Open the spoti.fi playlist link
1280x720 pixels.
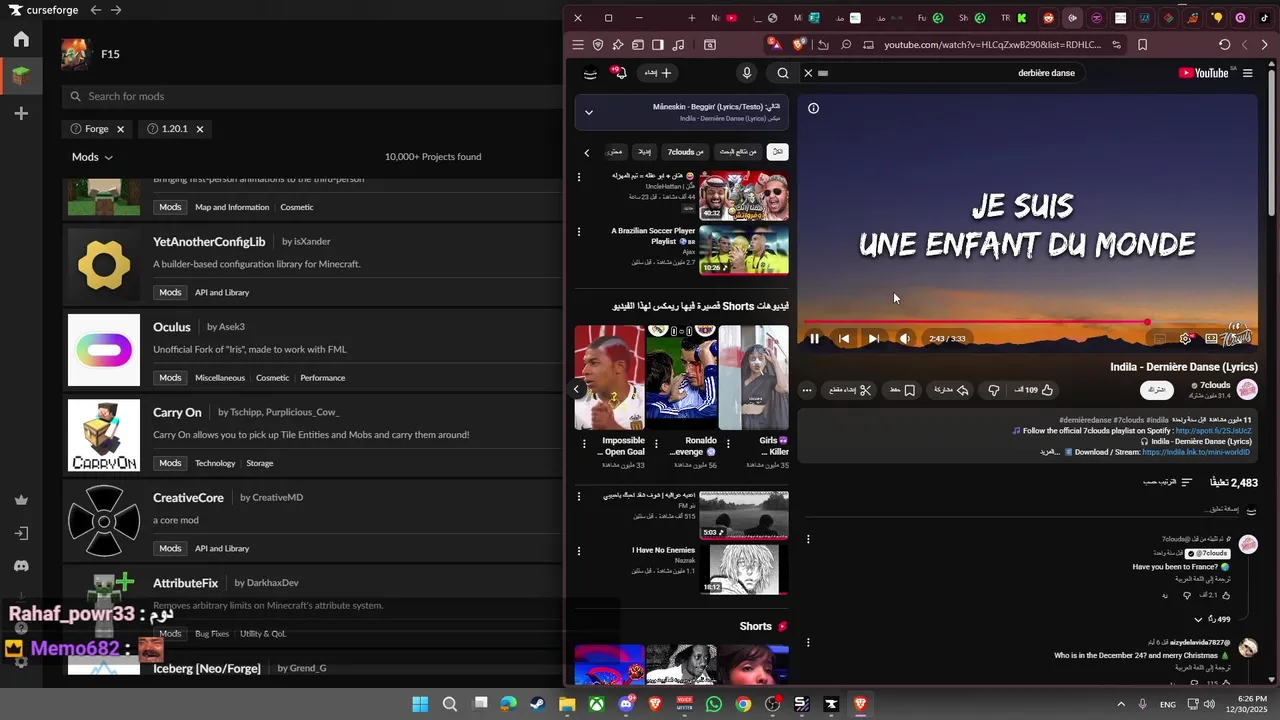click(1213, 431)
